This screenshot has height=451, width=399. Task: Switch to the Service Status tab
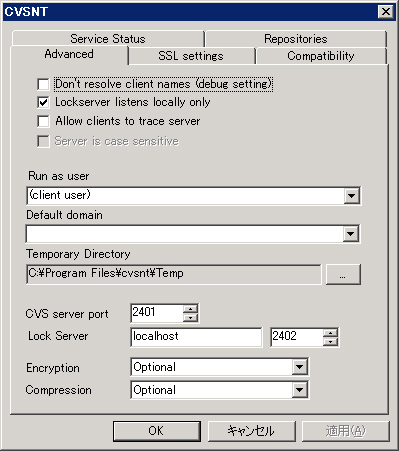108,39
